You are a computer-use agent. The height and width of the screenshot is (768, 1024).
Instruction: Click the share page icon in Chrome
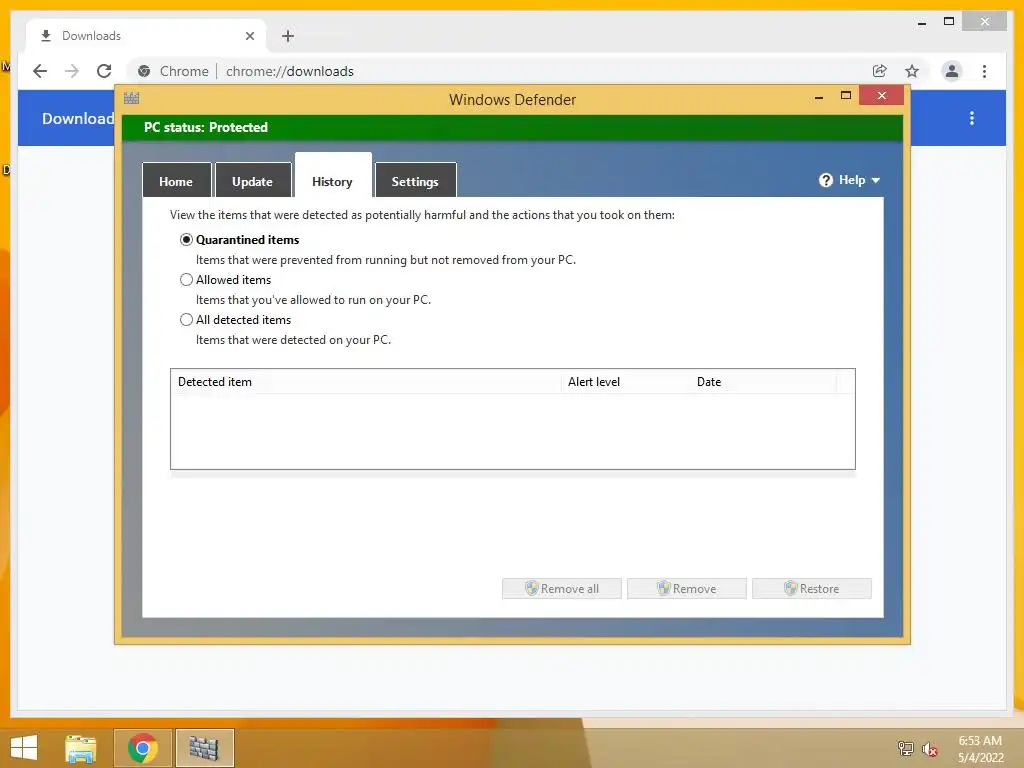880,71
